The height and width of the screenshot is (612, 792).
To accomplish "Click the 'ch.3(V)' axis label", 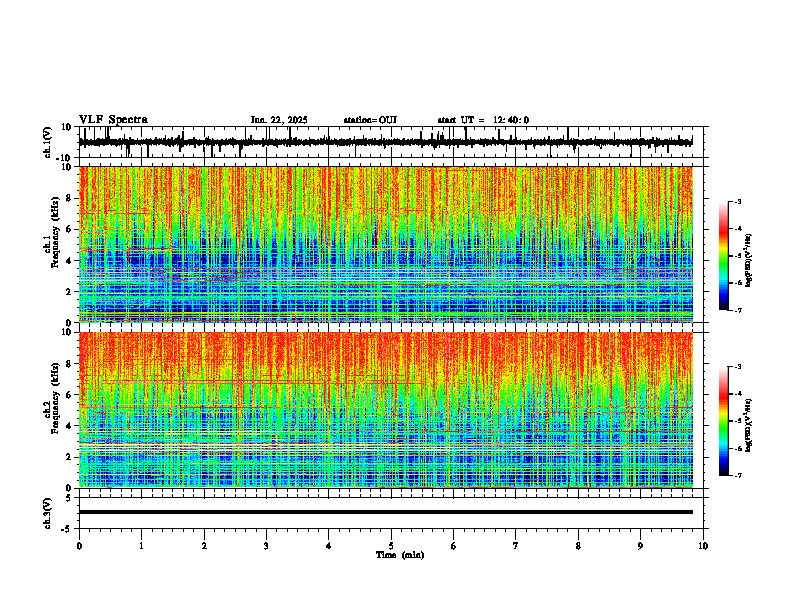I will tap(48, 513).
